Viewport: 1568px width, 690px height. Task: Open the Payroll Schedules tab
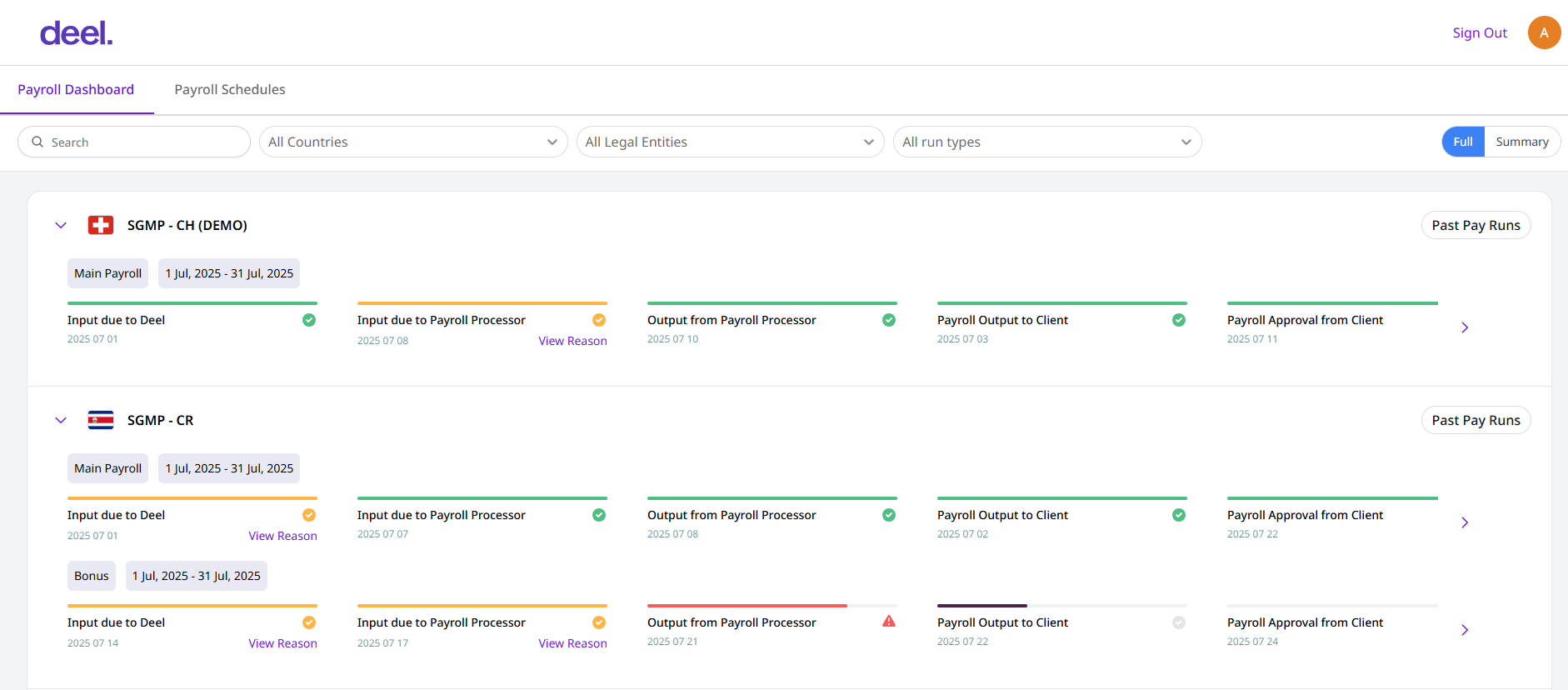click(230, 89)
